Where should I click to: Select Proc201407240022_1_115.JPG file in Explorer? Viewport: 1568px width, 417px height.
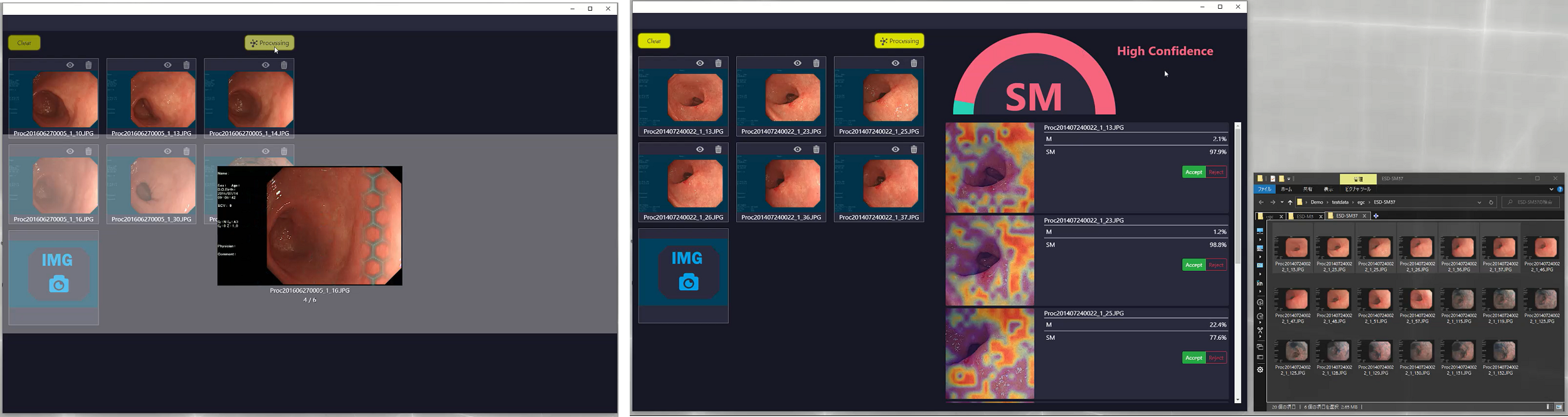[x=1459, y=306]
